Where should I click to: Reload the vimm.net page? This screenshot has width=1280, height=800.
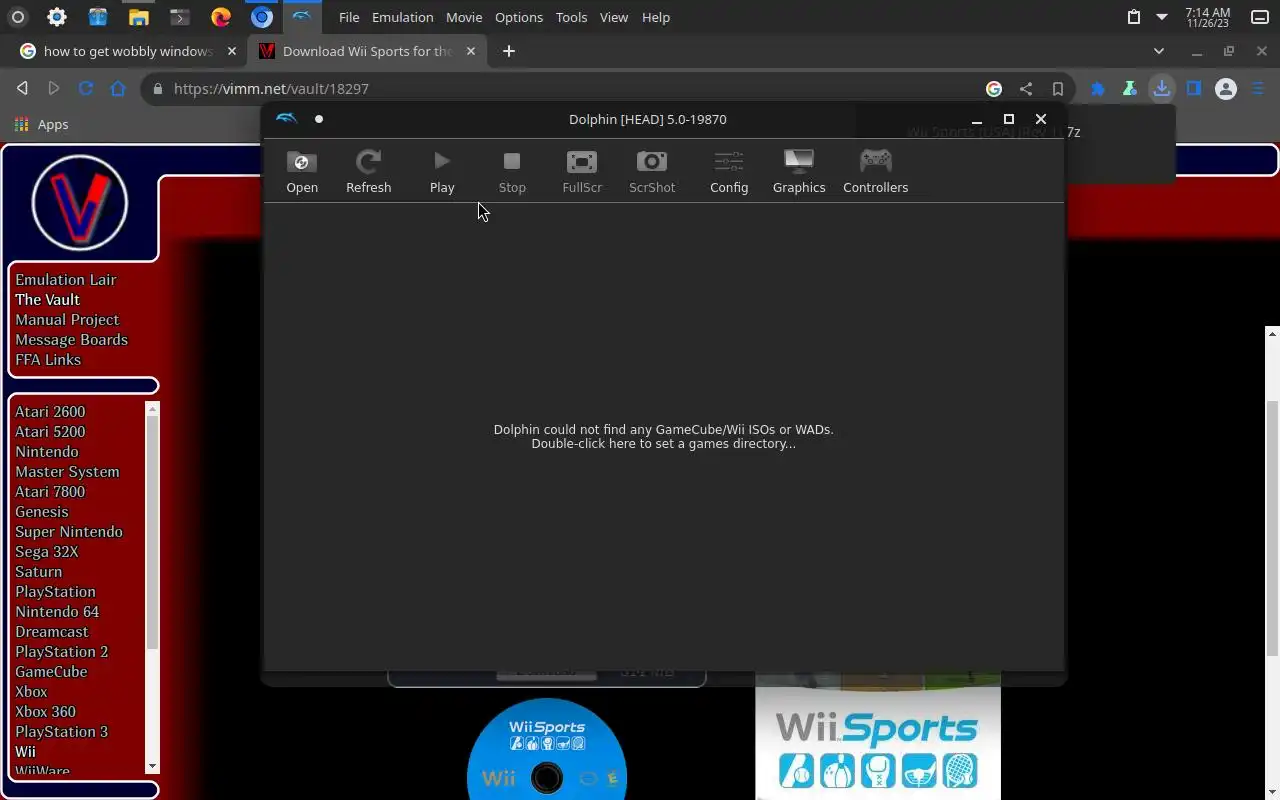tap(86, 88)
